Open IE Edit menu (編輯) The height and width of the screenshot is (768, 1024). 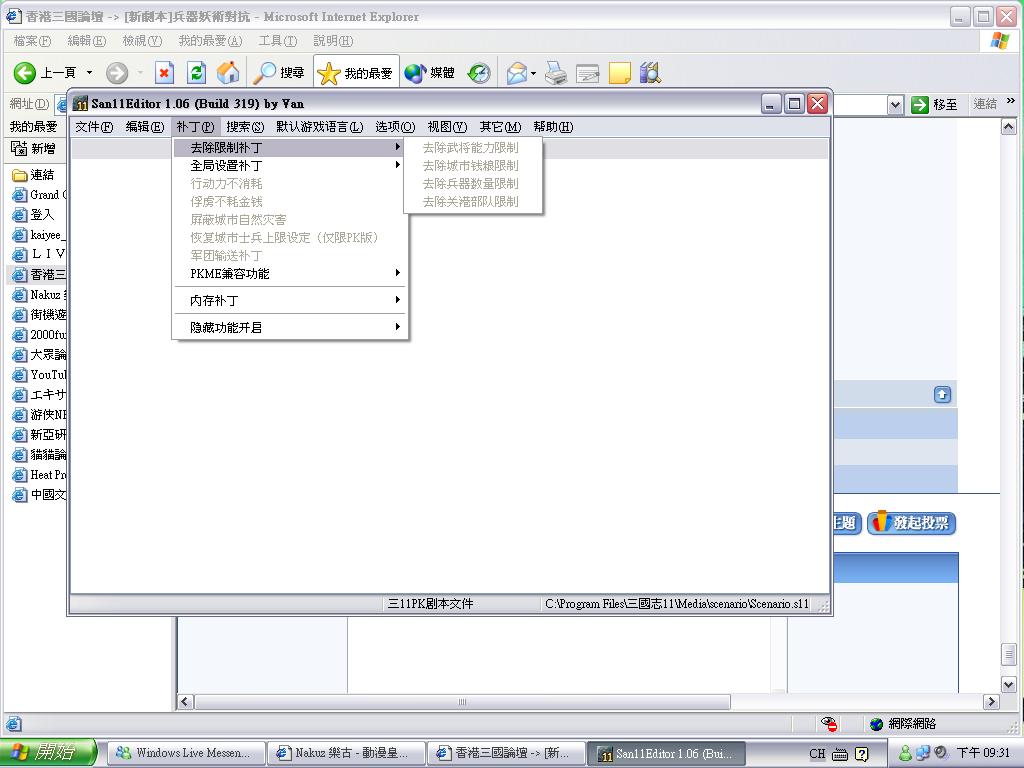pyautogui.click(x=86, y=41)
